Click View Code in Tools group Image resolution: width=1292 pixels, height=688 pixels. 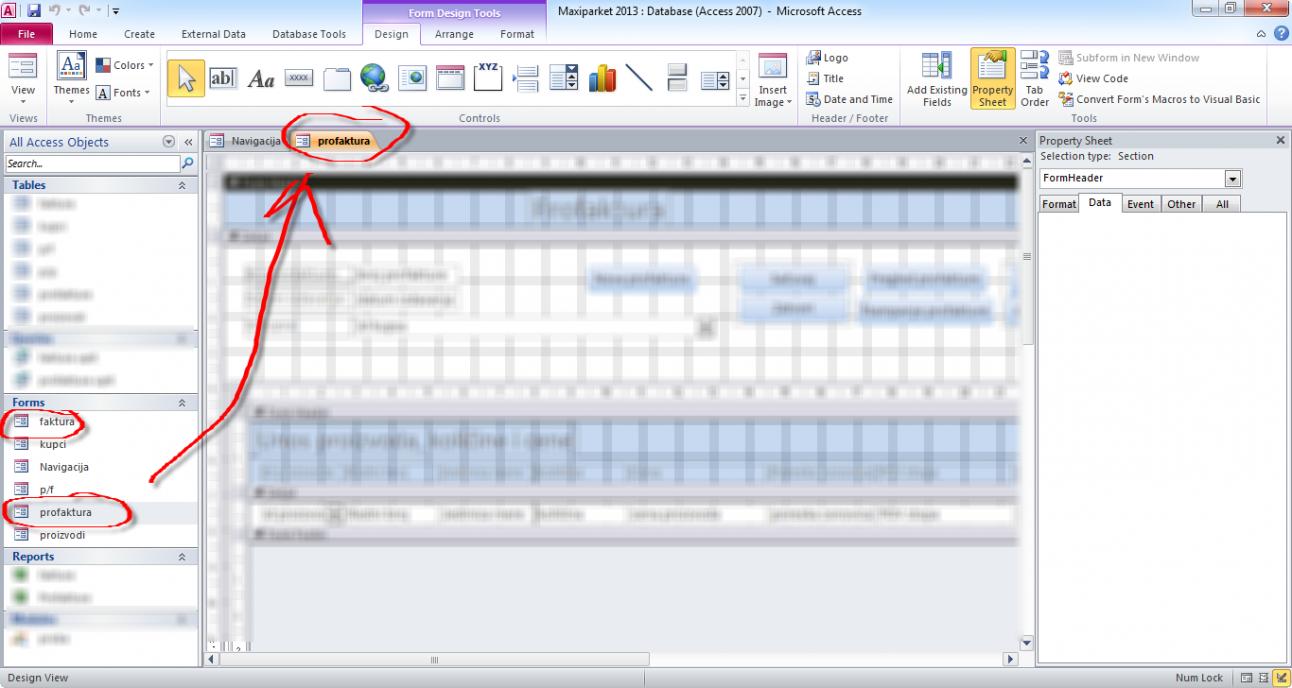coord(1093,78)
